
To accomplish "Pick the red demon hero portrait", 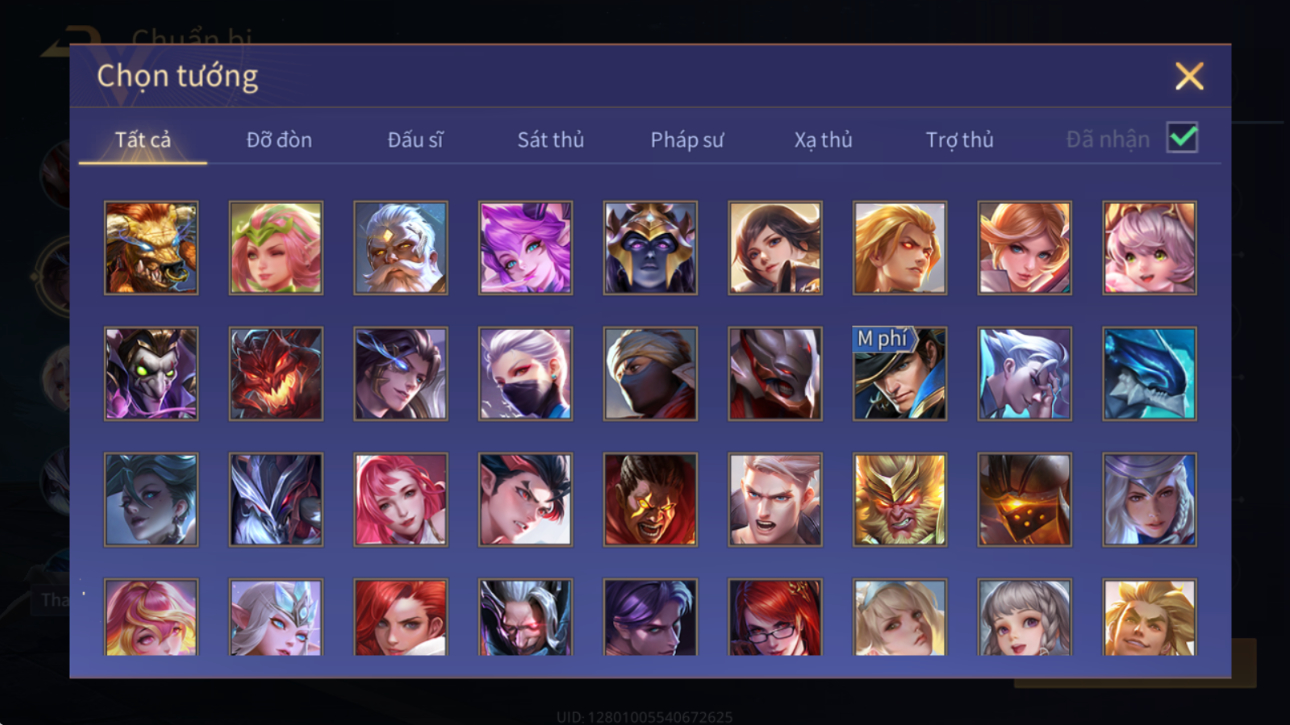I will click(x=275, y=374).
